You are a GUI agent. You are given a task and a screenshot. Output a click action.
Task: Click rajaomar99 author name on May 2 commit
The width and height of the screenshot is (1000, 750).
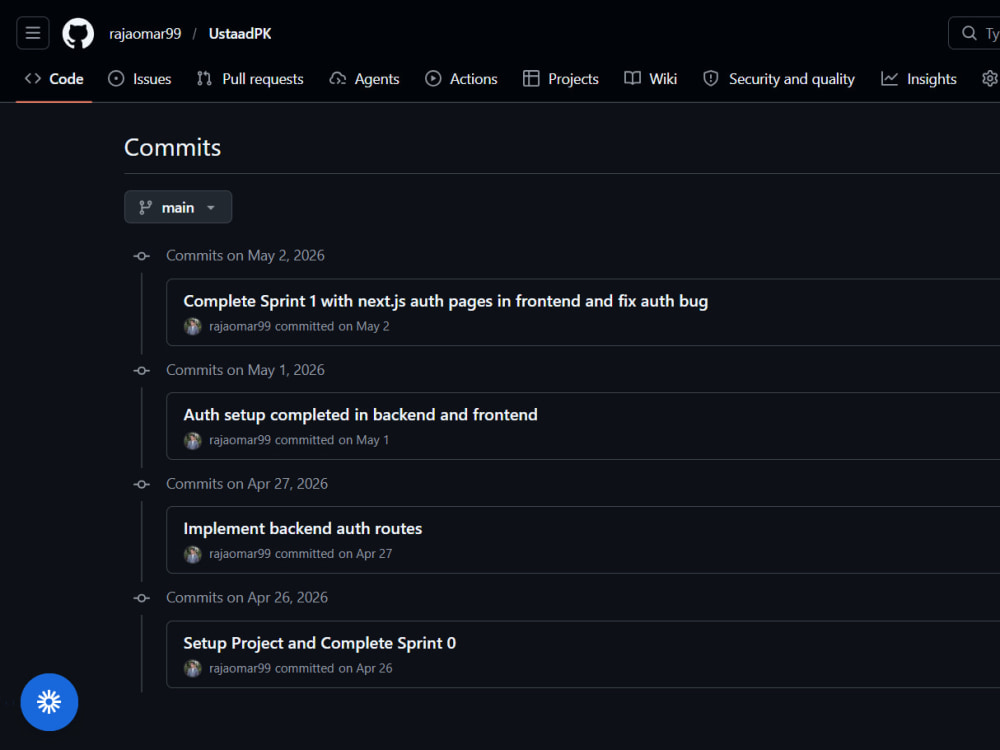tap(240, 327)
